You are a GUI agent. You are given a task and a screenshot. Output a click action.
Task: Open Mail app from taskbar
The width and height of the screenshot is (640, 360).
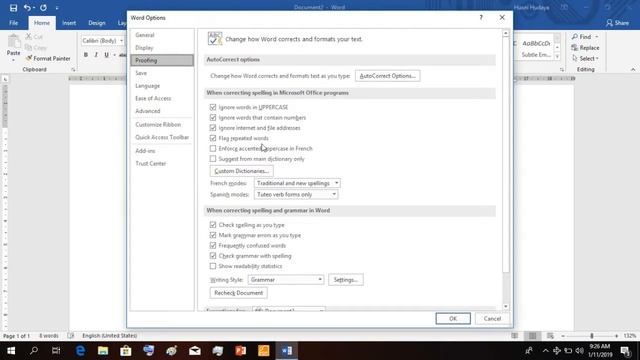pos(195,351)
